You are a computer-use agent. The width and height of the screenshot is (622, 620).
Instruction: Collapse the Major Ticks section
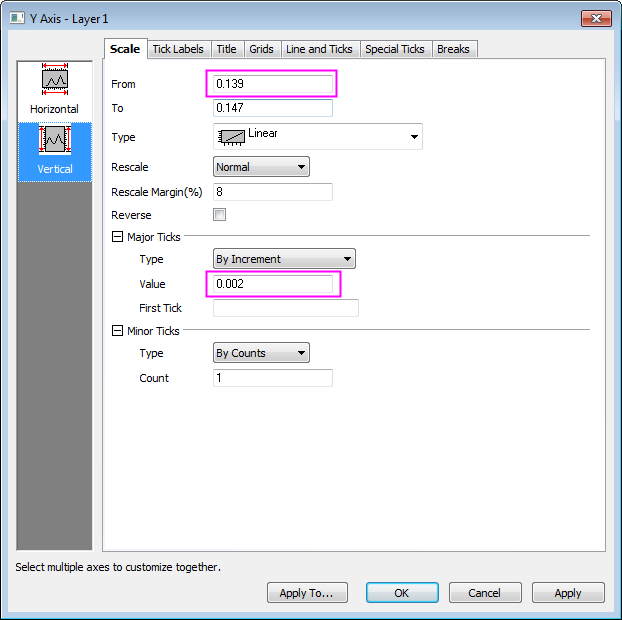(x=117, y=237)
